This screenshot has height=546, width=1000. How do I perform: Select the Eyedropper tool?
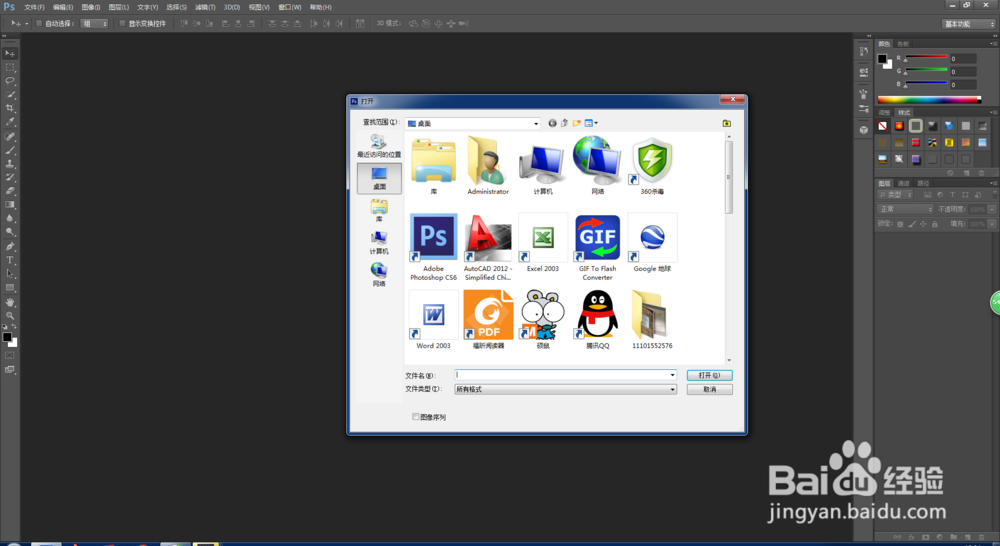point(10,122)
